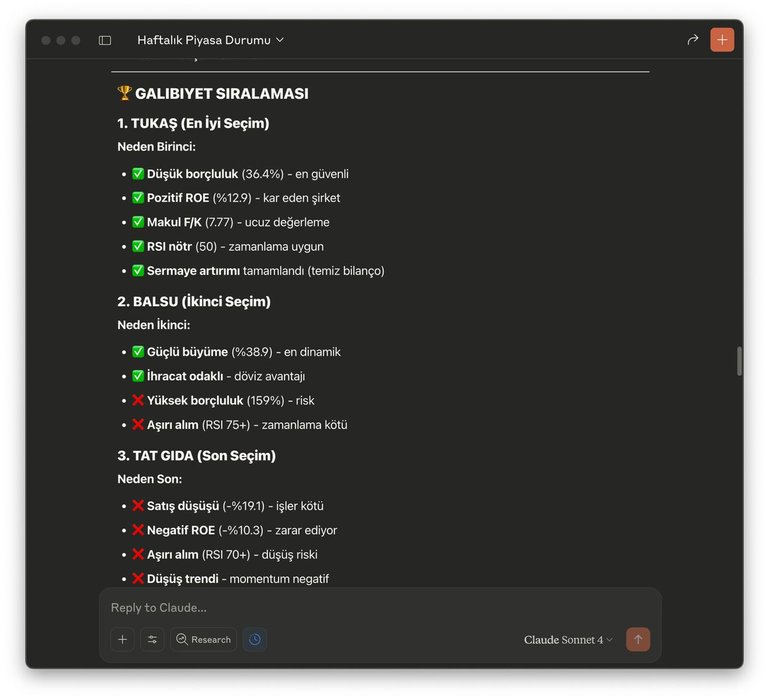Click the 1. TUKAŞ (En İyi Seçim) heading
The height and width of the screenshot is (700, 769).
coord(193,123)
